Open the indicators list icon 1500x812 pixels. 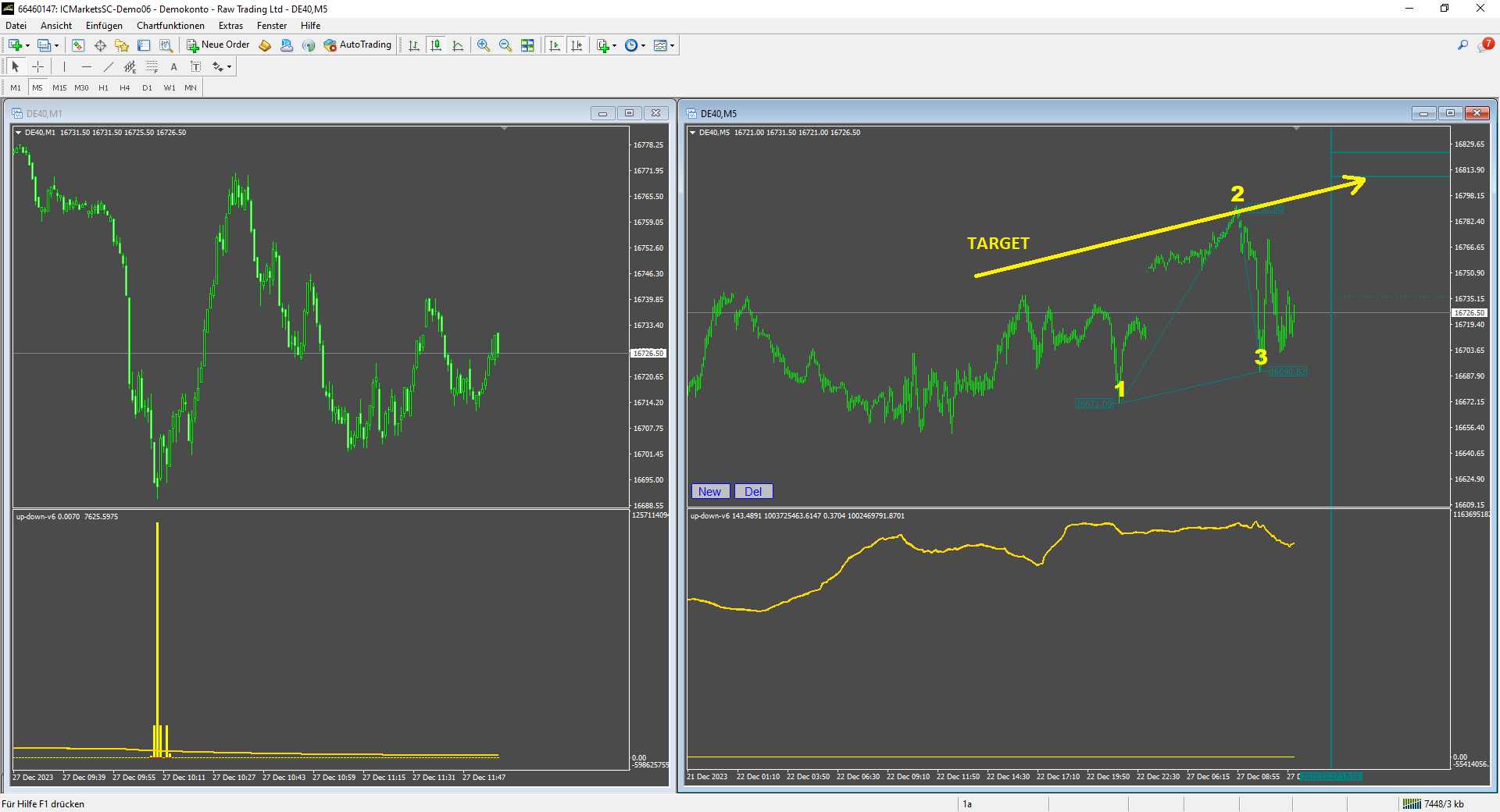pyautogui.click(x=602, y=45)
